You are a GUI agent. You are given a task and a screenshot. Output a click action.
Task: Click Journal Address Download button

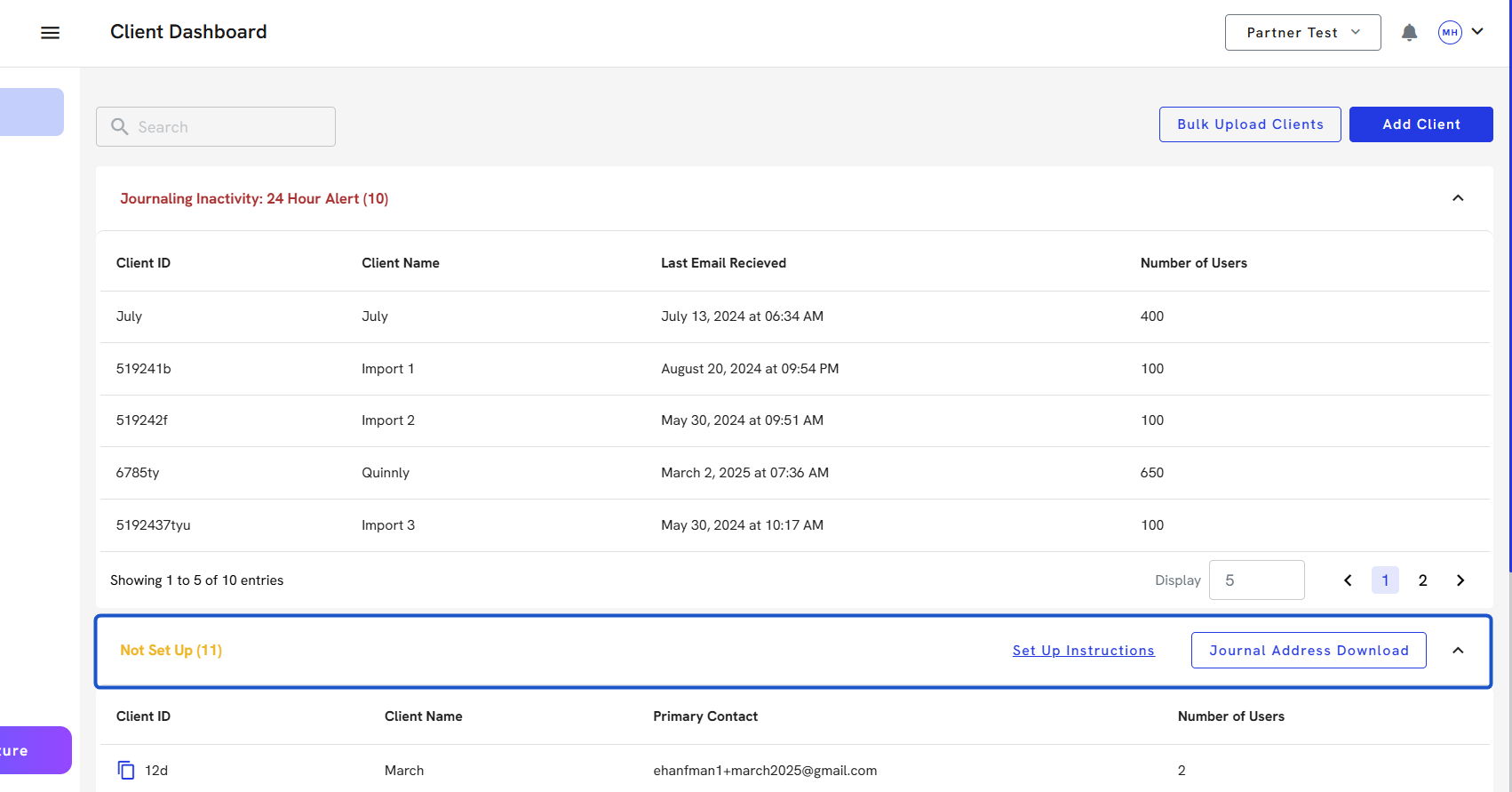[1309, 651]
